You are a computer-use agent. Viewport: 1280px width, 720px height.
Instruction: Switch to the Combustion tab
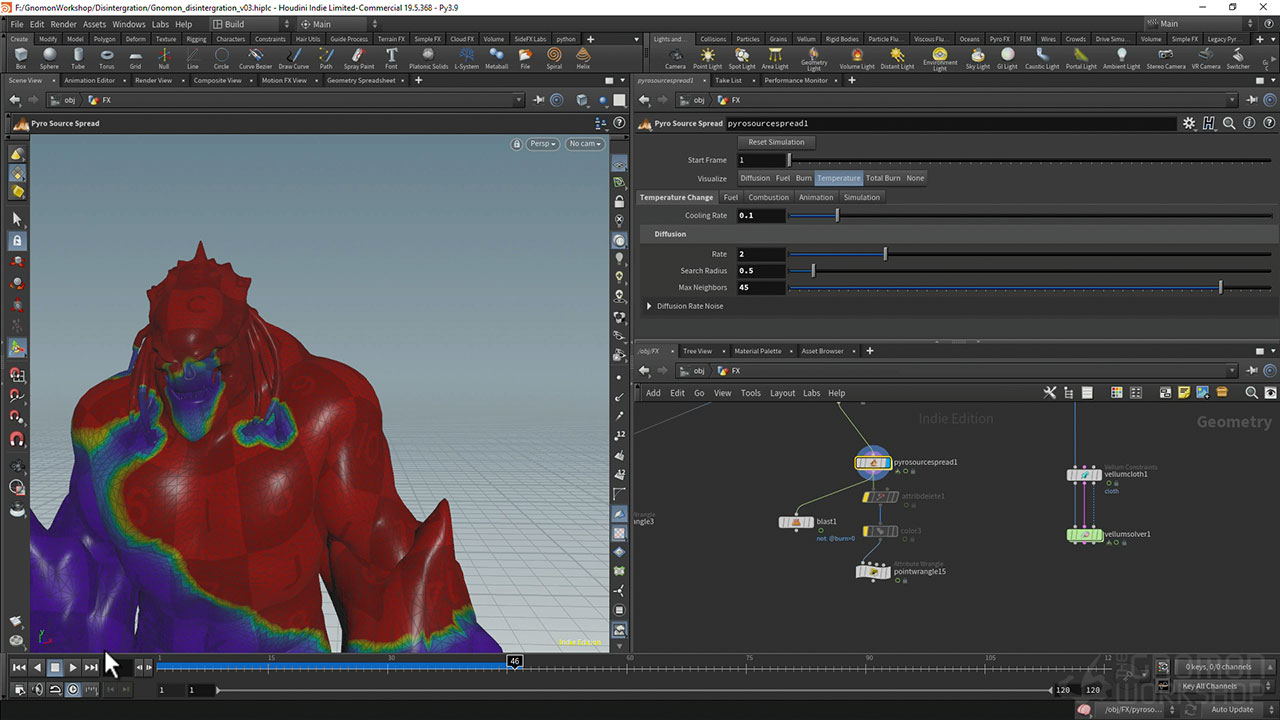coord(768,197)
